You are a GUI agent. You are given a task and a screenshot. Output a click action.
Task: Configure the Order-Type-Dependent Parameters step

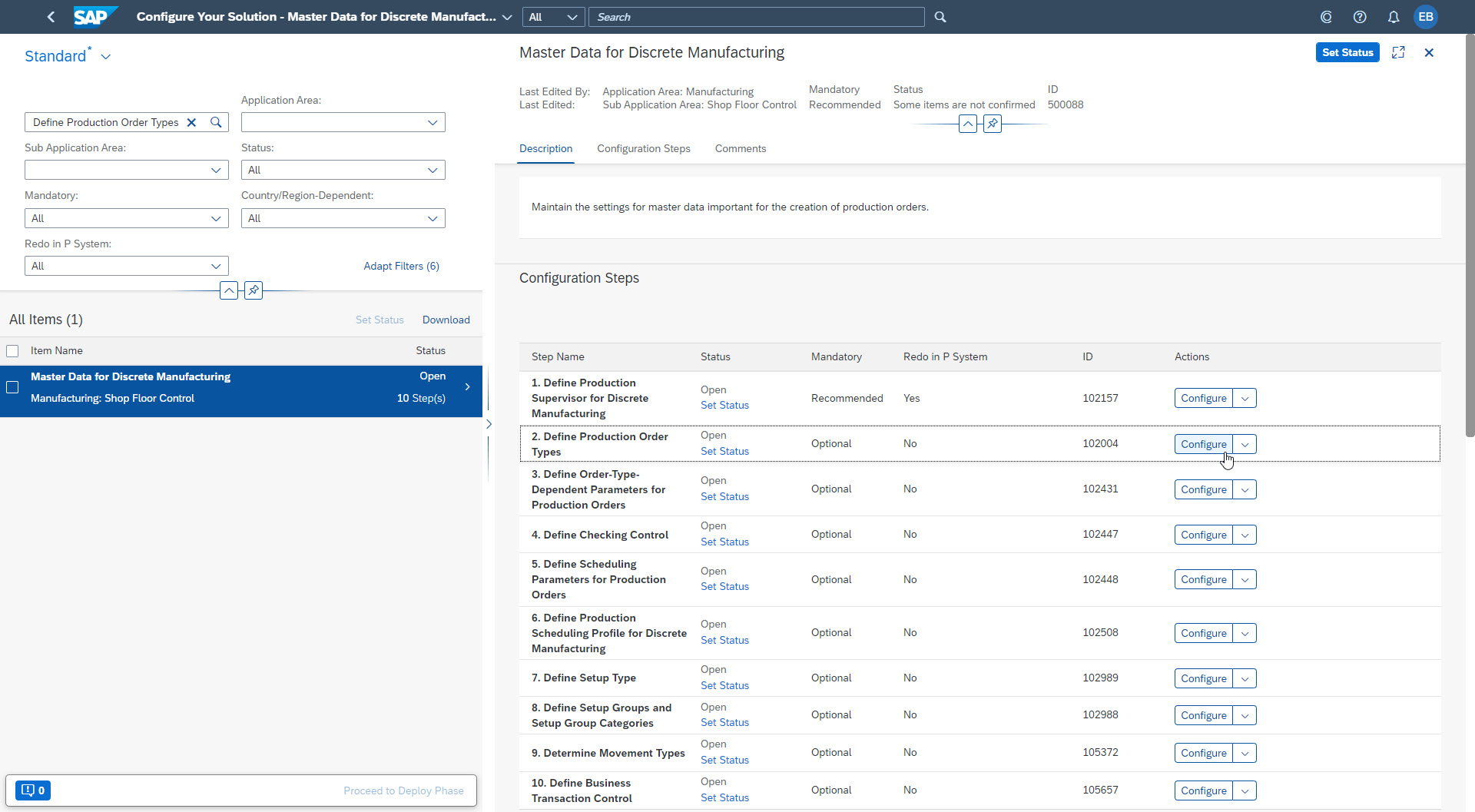click(x=1203, y=489)
